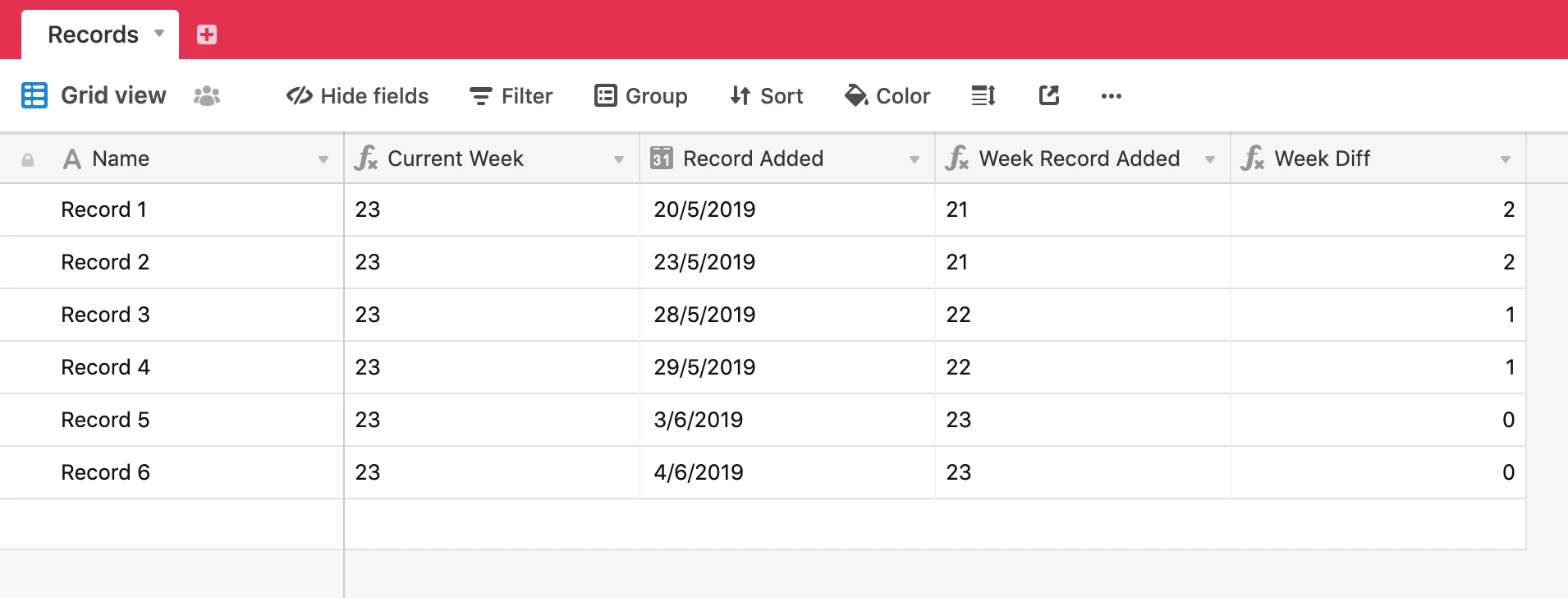Screen dimensions: 1568x598
Task: Expand the Week Record Added column dropdown
Action: (x=1210, y=159)
